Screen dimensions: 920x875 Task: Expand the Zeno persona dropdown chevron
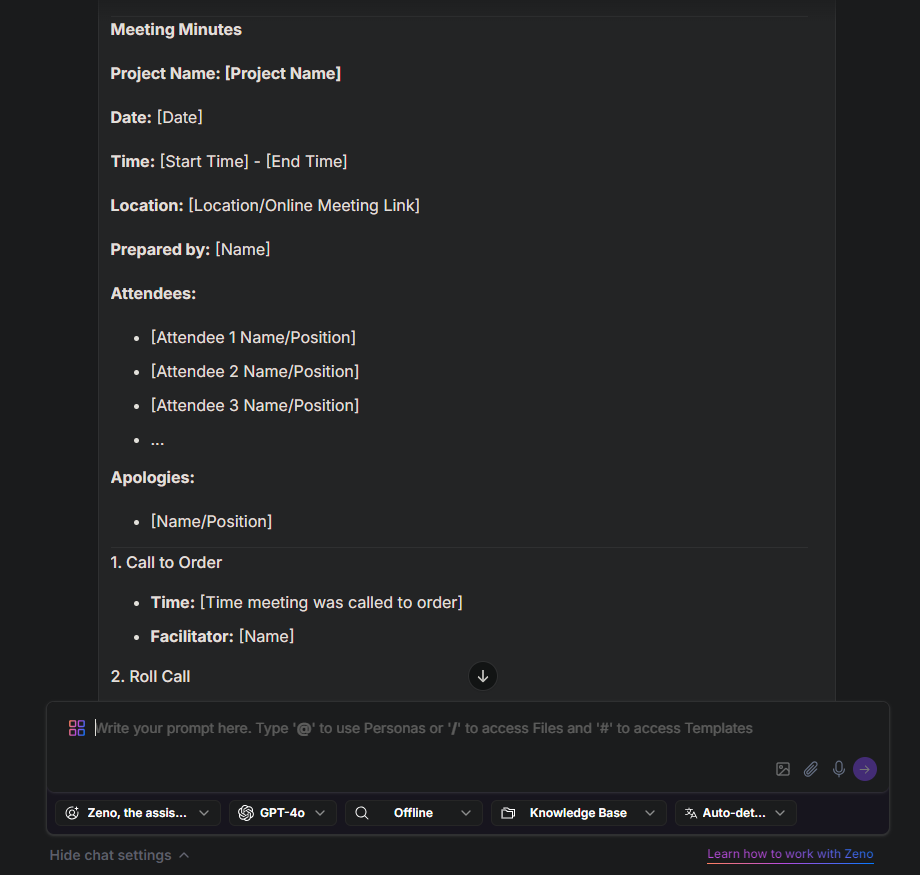click(x=204, y=813)
